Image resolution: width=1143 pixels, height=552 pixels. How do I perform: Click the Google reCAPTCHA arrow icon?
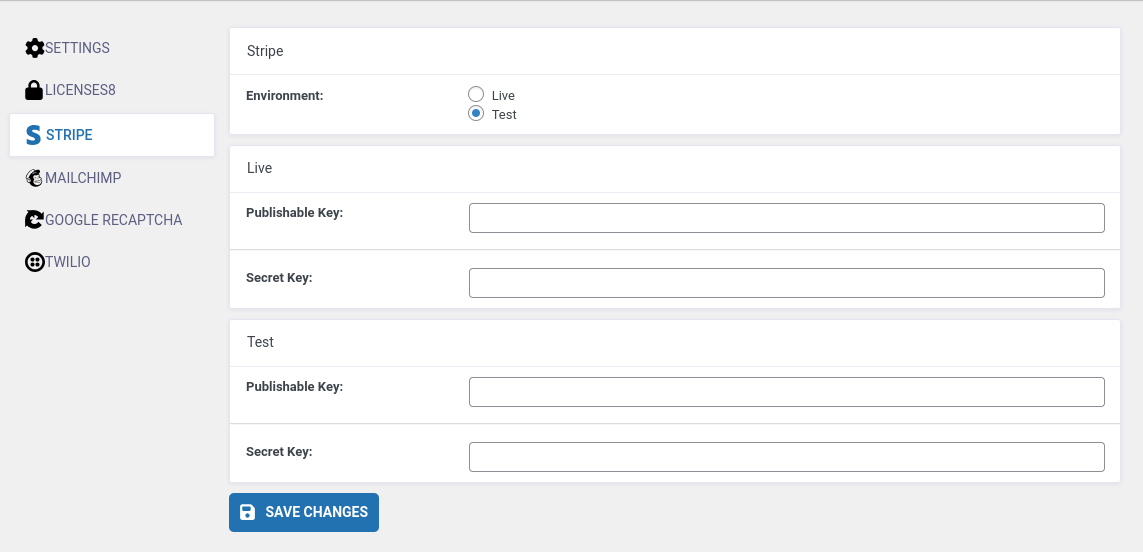34,220
